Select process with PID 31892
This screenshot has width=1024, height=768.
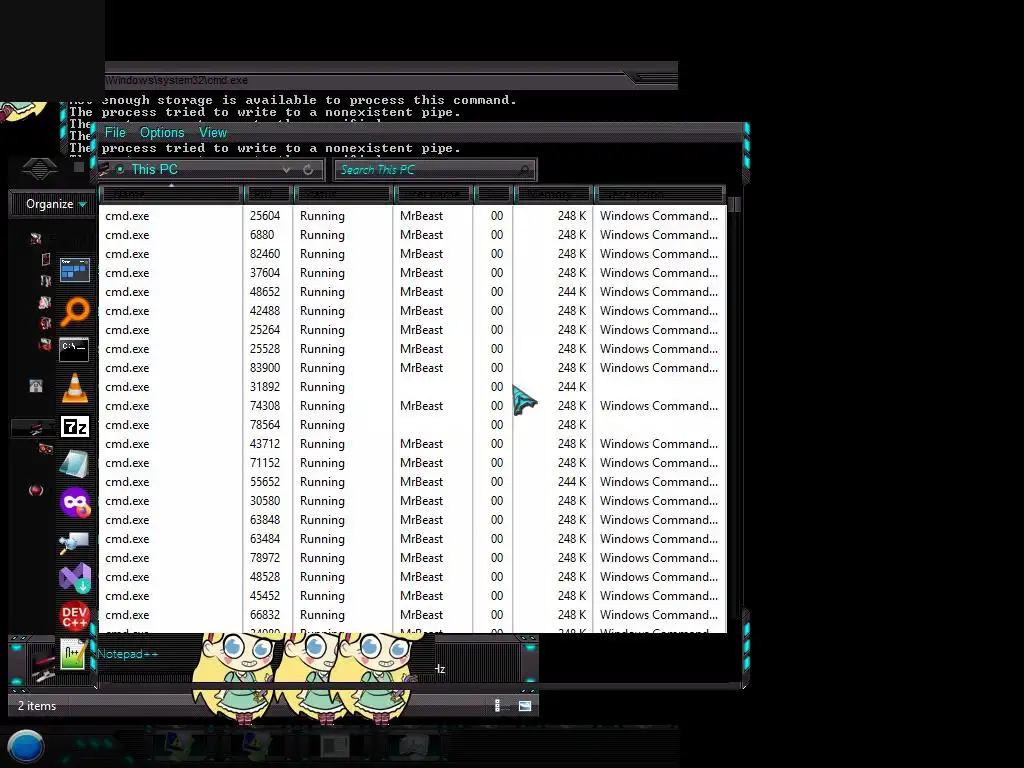(x=412, y=387)
